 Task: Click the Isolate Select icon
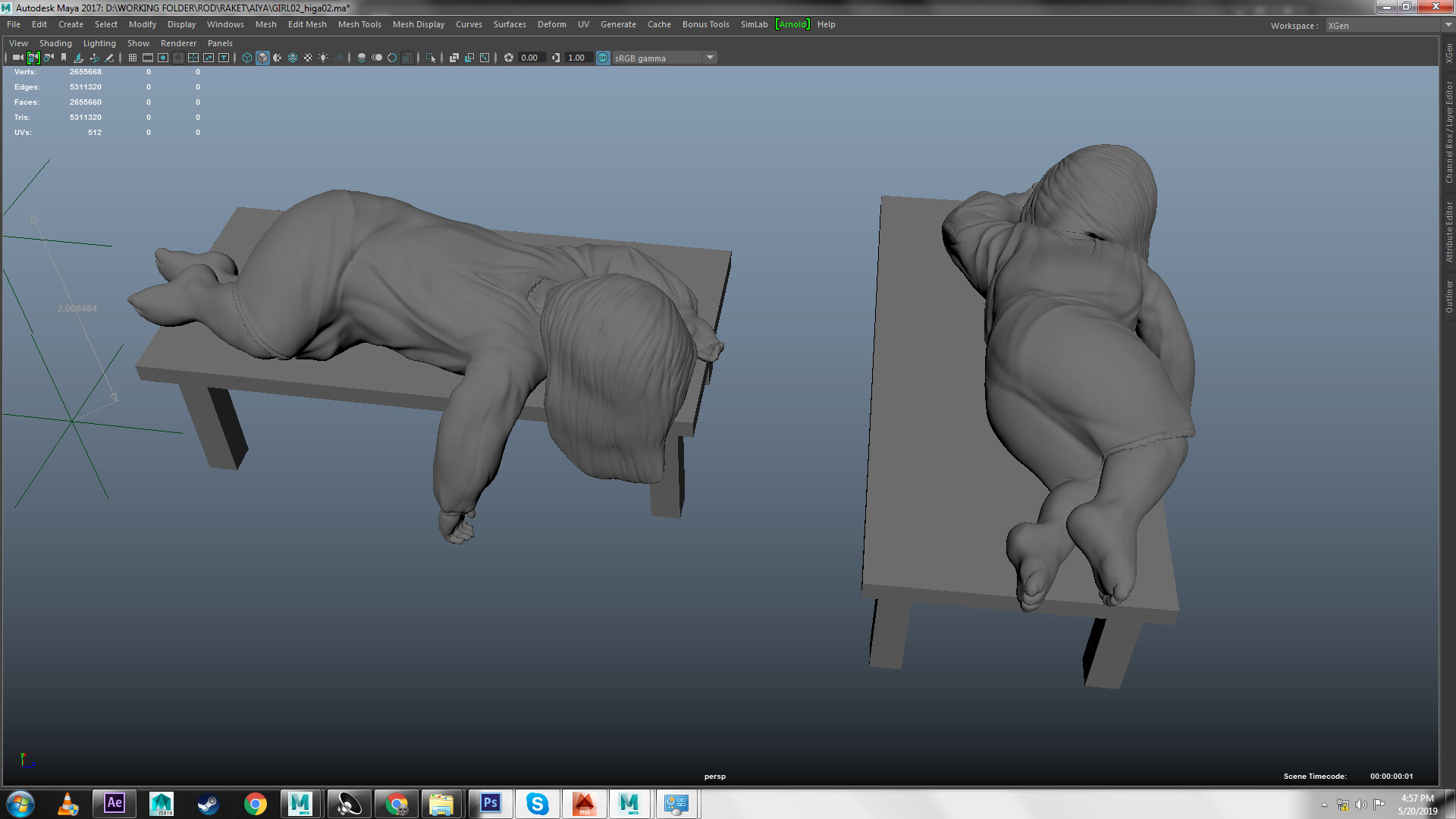[x=431, y=58]
